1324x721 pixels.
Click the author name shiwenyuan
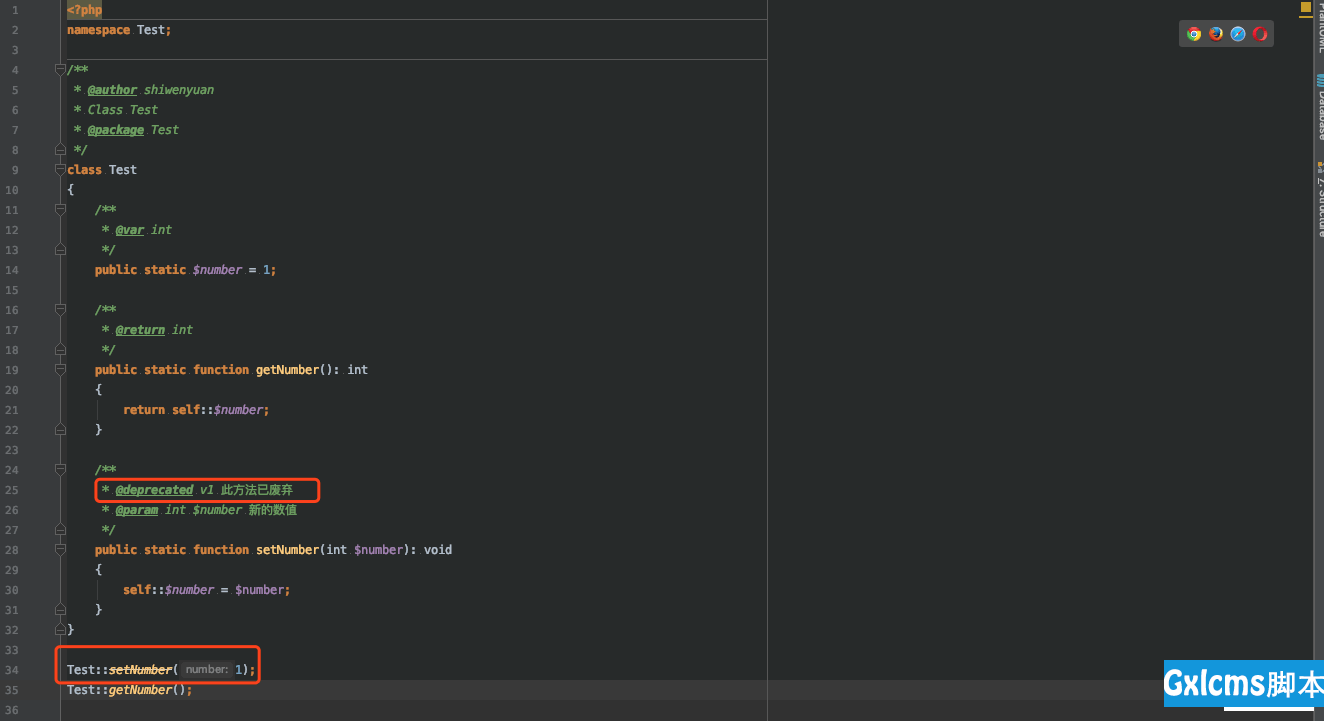179,90
